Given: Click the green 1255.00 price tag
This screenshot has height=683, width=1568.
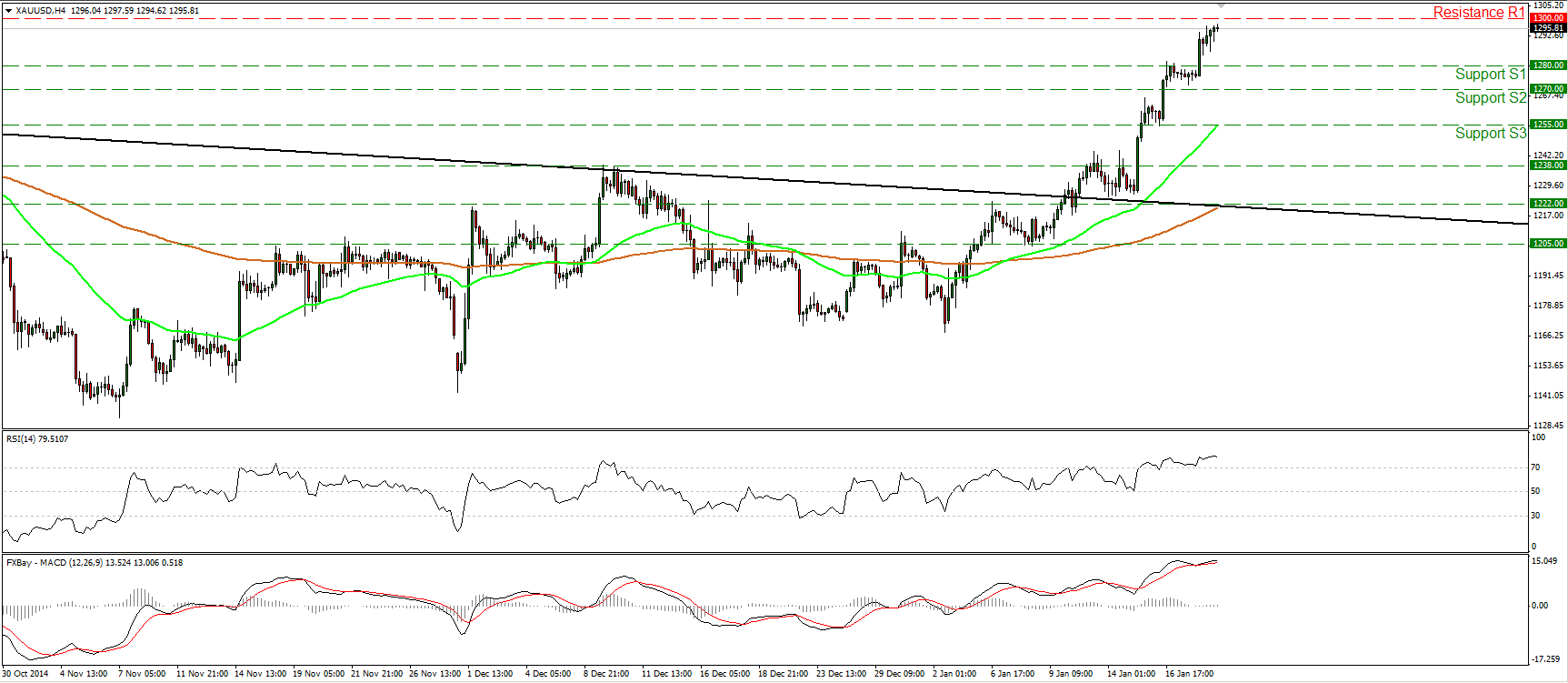Looking at the screenshot, I should [x=1548, y=124].
